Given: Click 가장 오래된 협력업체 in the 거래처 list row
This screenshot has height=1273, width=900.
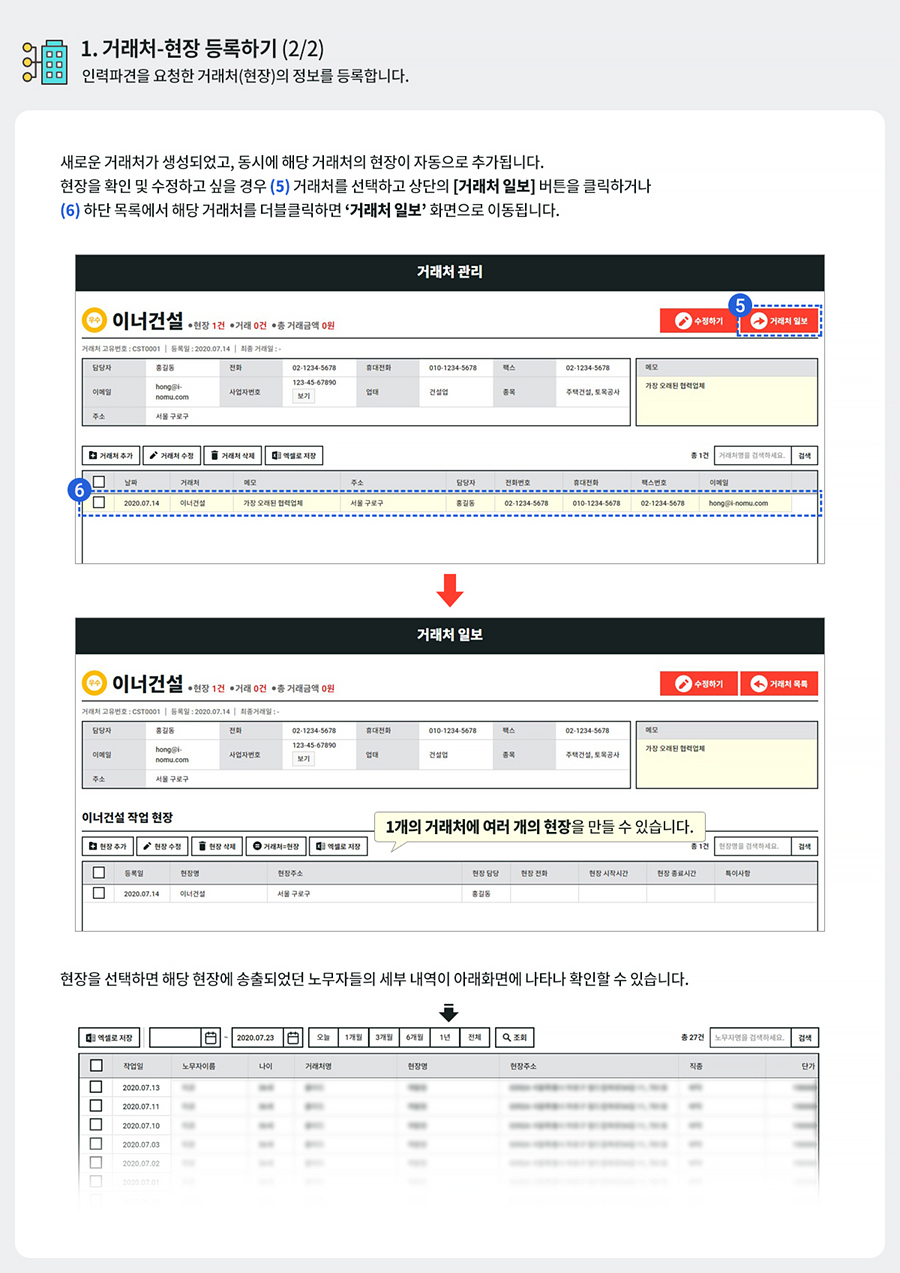Looking at the screenshot, I should pos(272,503).
